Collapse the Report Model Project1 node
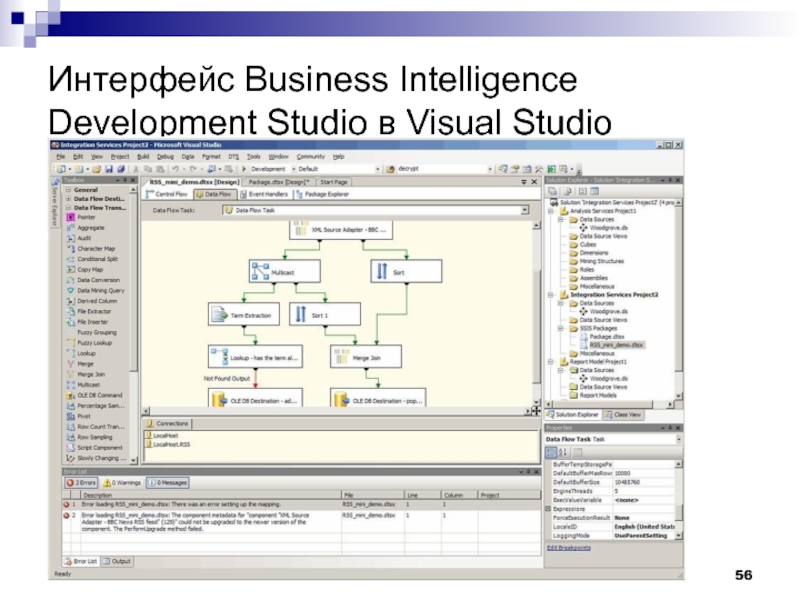This screenshot has height=600, width=800. click(x=551, y=362)
